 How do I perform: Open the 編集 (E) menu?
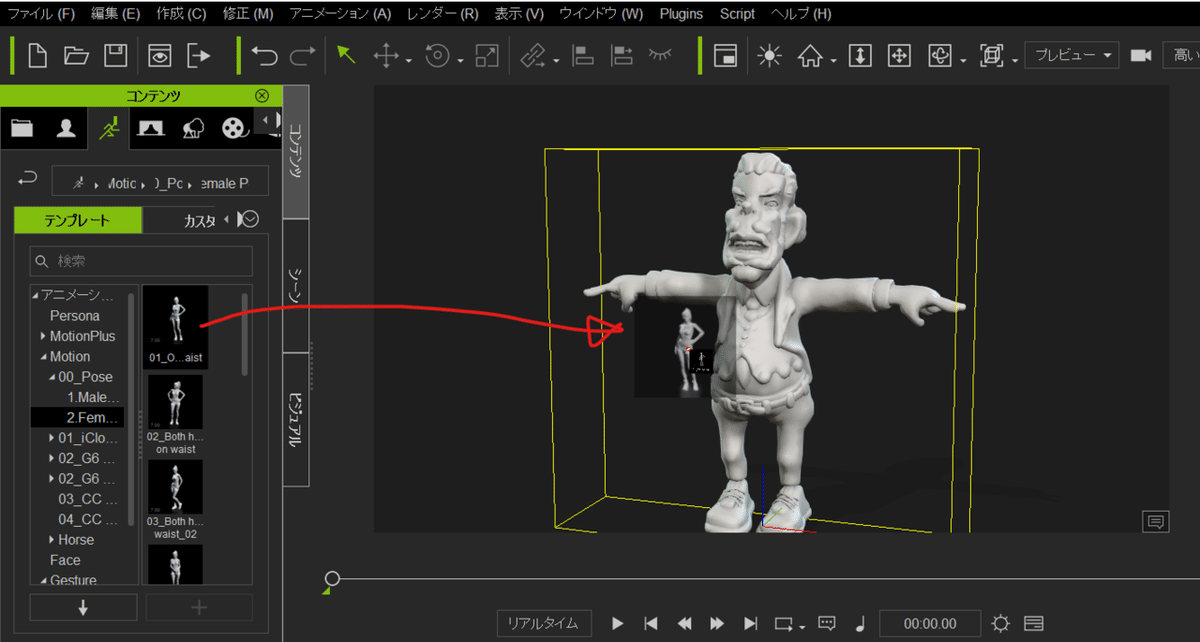[116, 14]
